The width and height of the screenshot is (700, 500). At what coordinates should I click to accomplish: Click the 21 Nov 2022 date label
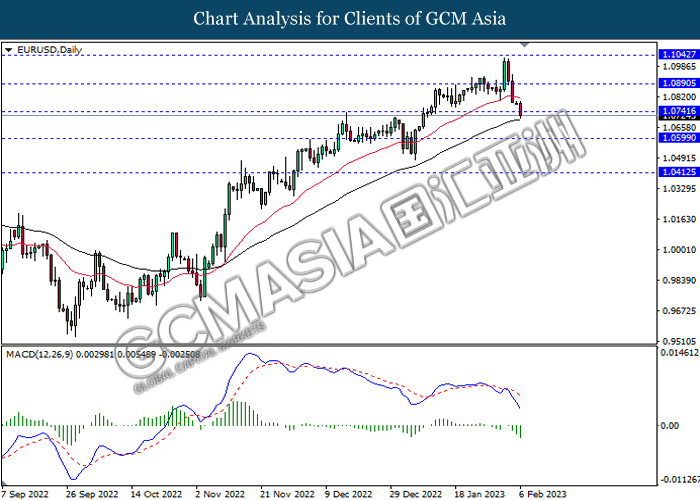[288, 494]
